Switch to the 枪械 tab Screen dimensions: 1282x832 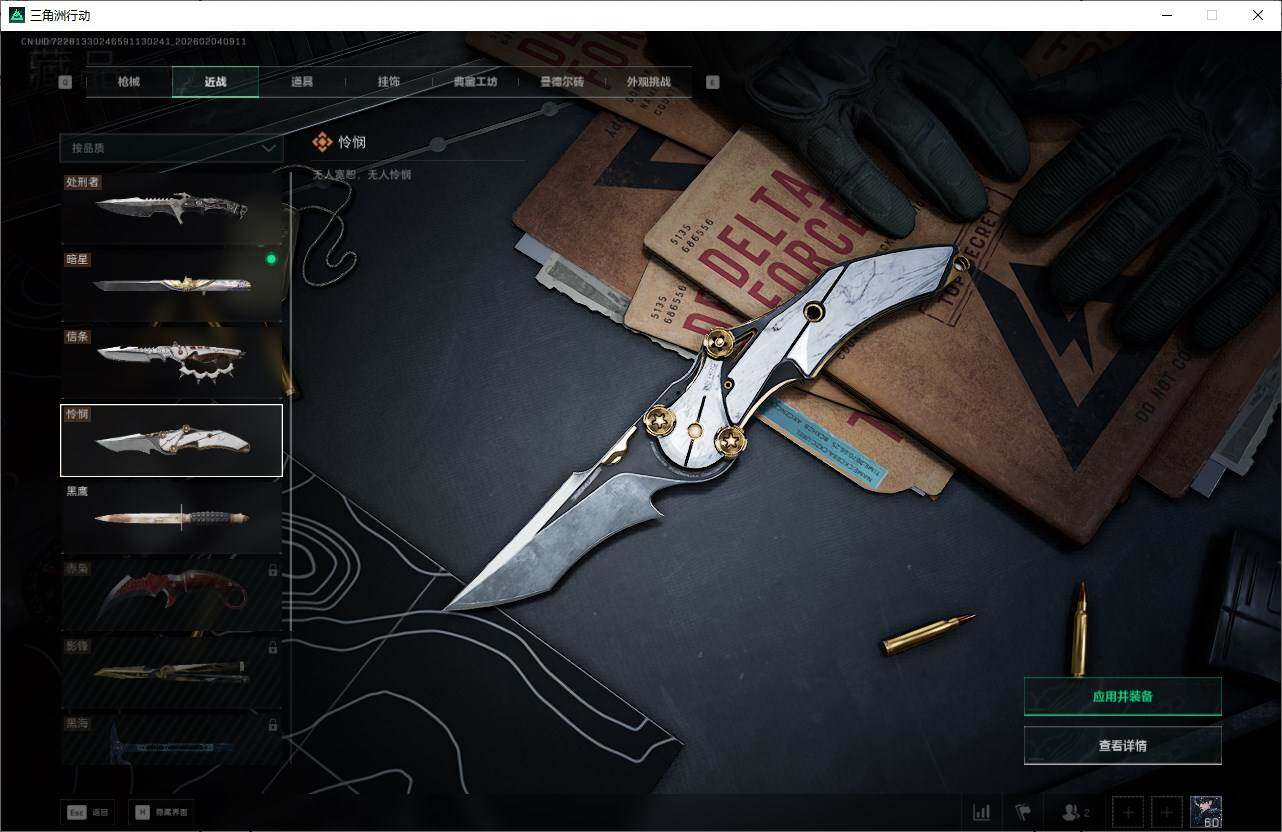129,82
